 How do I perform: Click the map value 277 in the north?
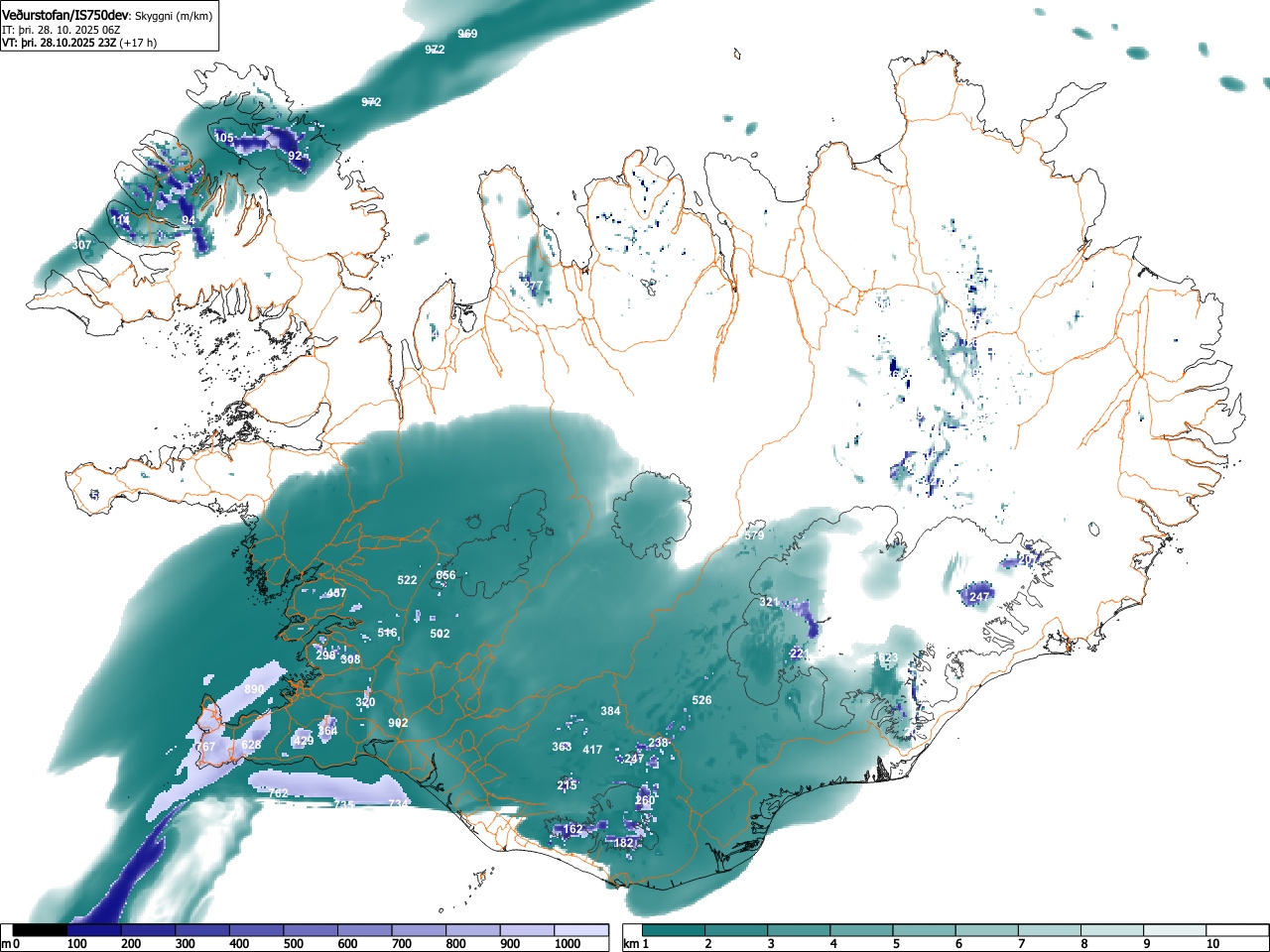click(x=534, y=287)
